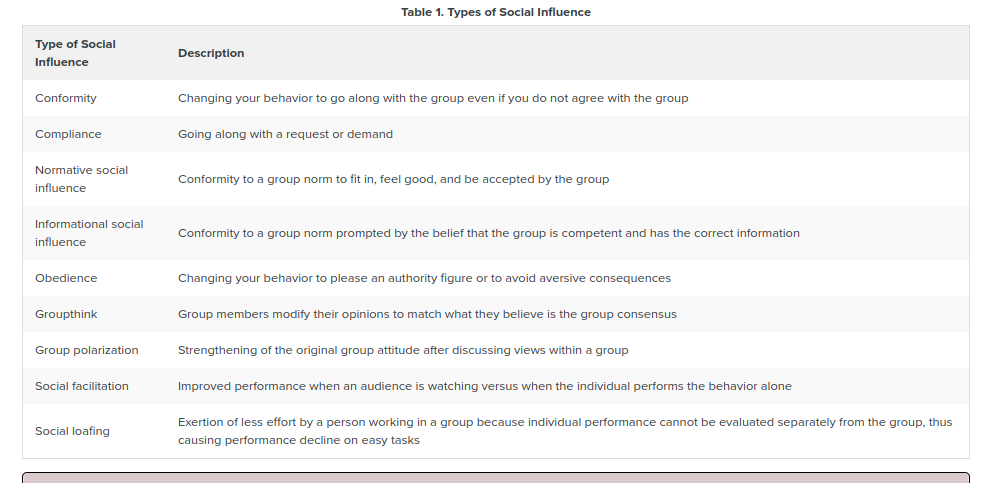Select the 'Obedience' row label

[66, 278]
